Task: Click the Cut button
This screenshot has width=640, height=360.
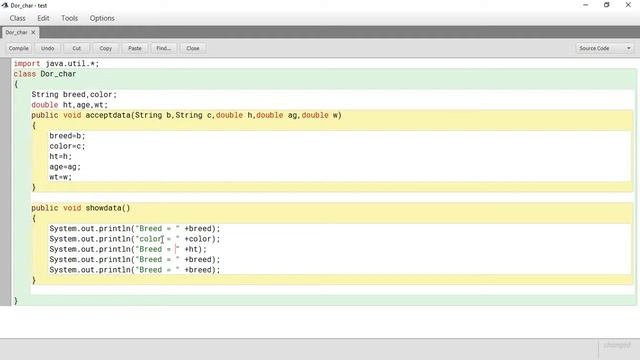Action: click(76, 48)
